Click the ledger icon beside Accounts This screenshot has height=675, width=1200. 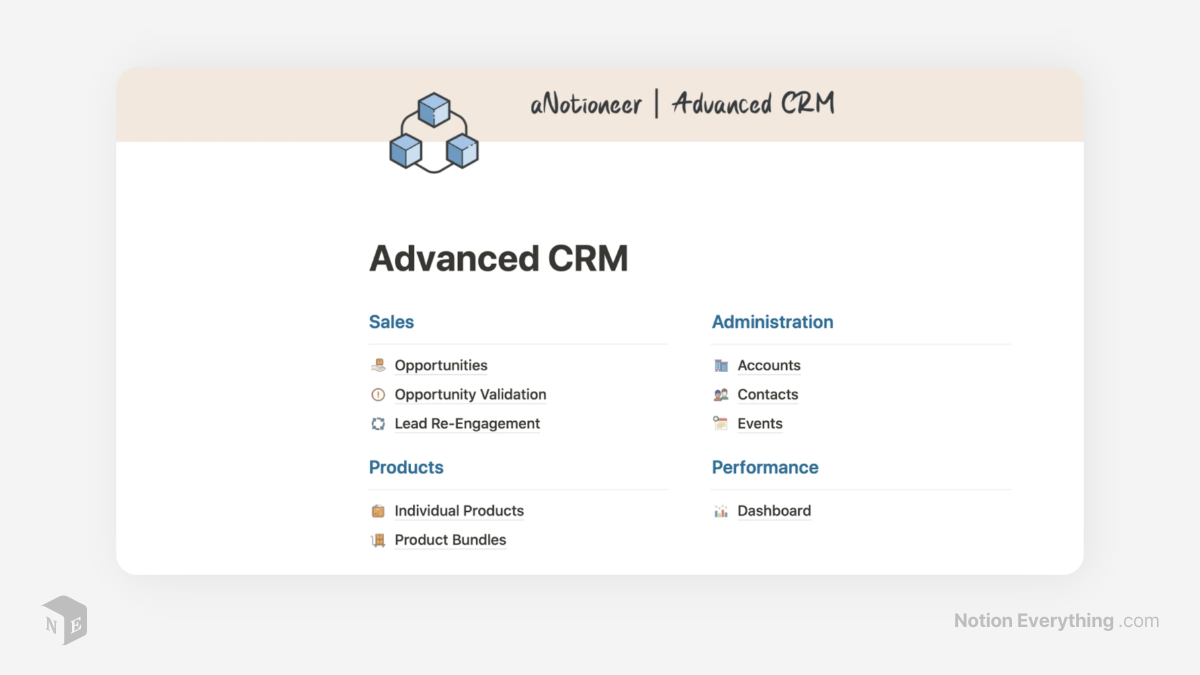tap(720, 365)
